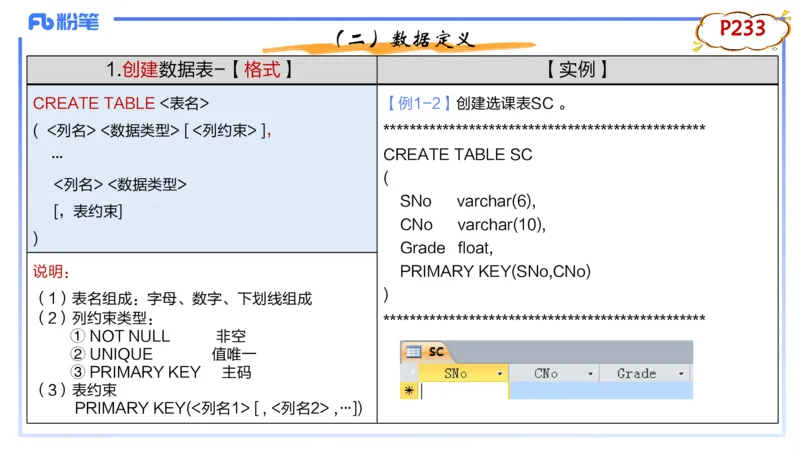Click the empty CNo cell in new row
800x450 pixels.
pos(554,391)
